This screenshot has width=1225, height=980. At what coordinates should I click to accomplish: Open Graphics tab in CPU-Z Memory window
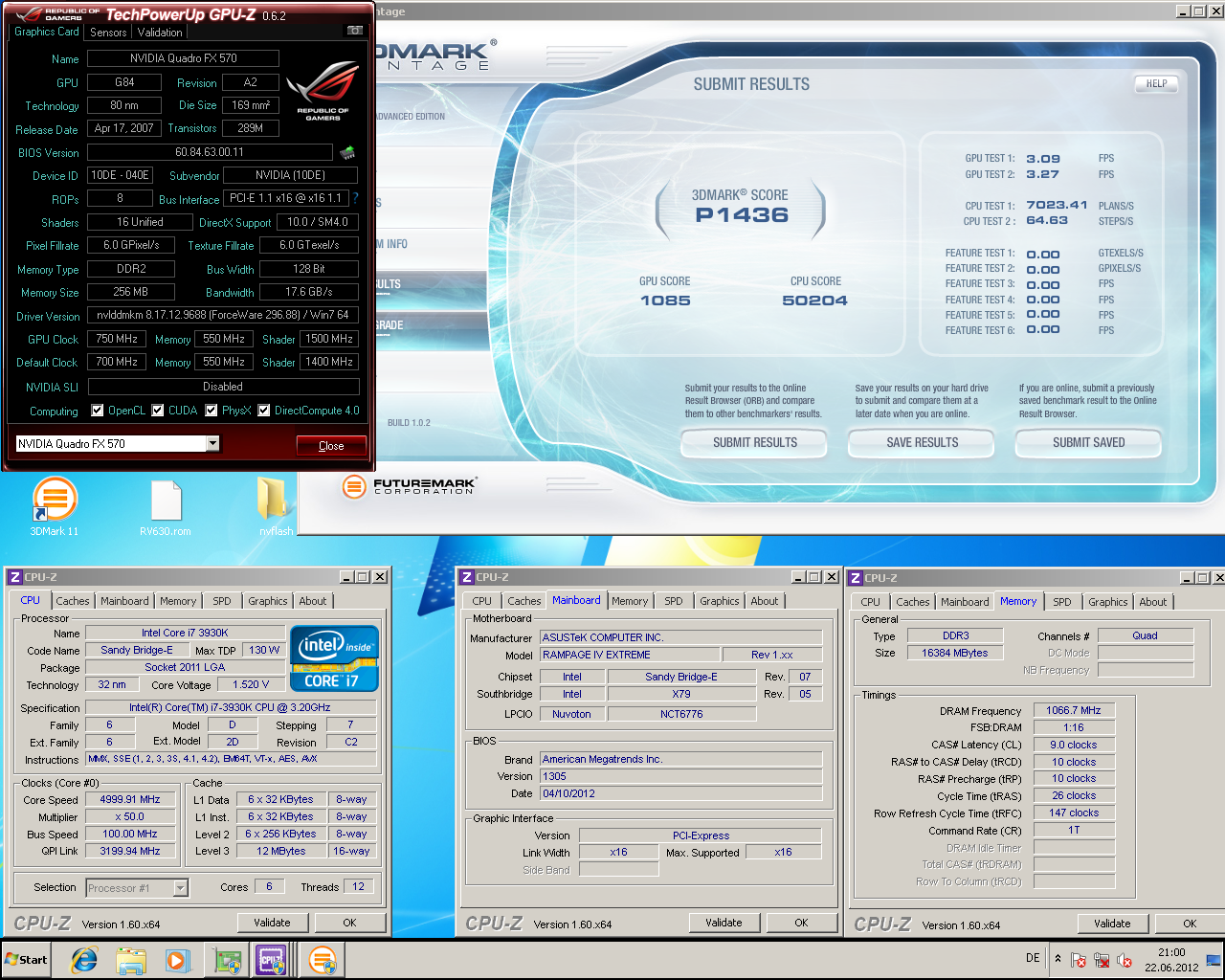point(1108,602)
